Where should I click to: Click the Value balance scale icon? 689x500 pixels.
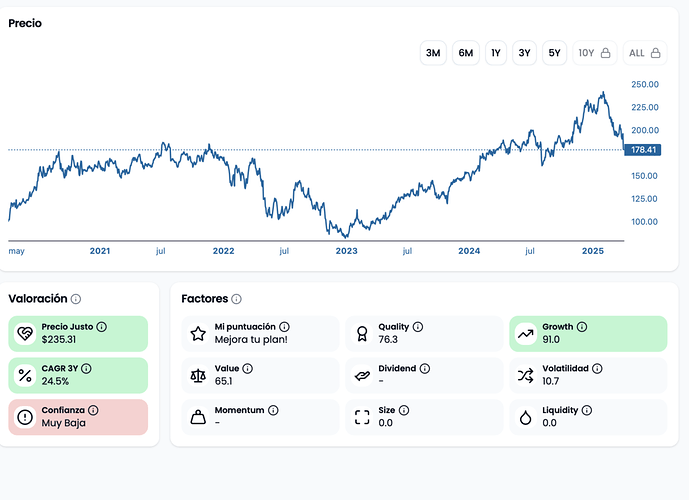pyautogui.click(x=198, y=375)
